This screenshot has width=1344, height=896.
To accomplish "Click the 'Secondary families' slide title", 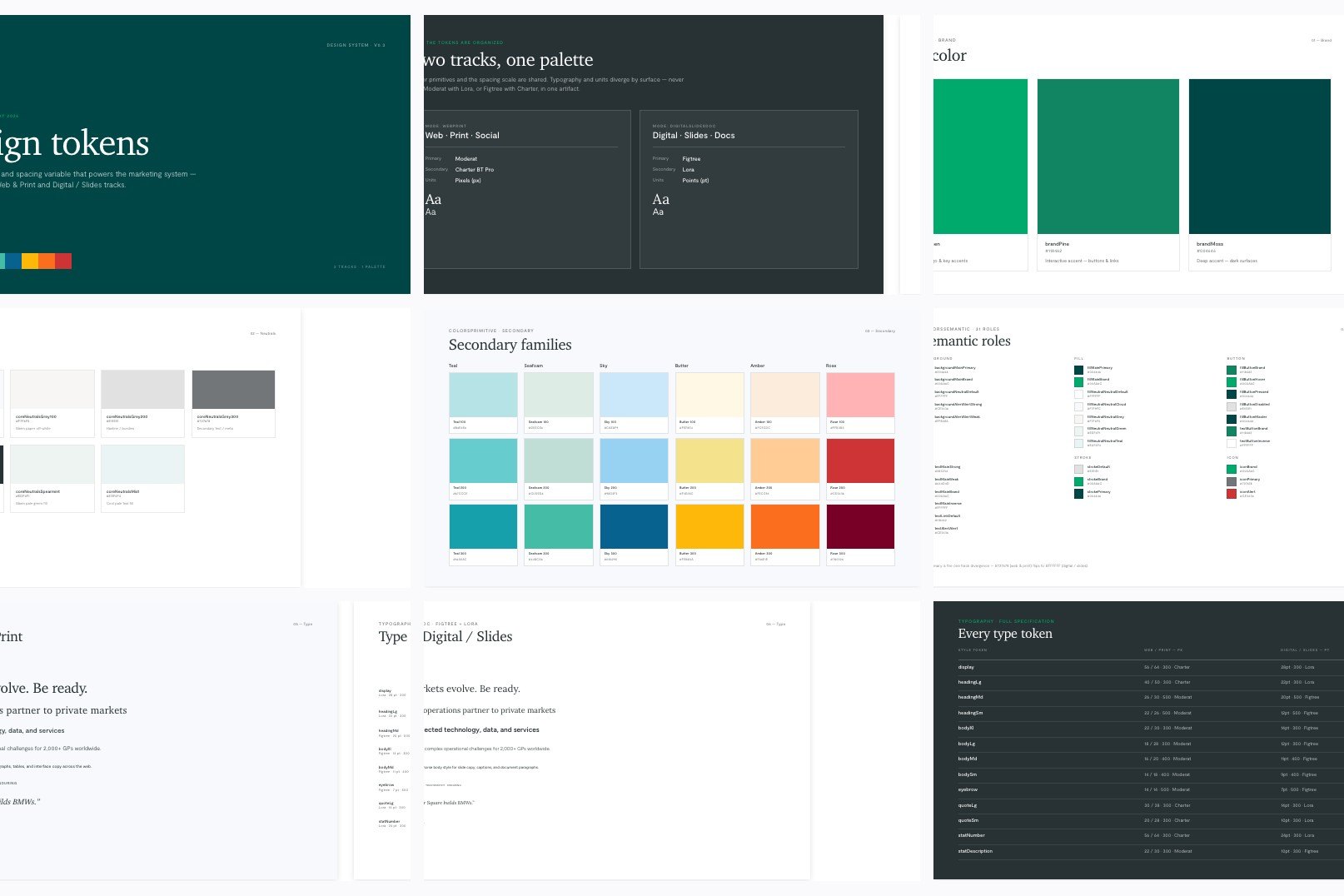I will [510, 345].
